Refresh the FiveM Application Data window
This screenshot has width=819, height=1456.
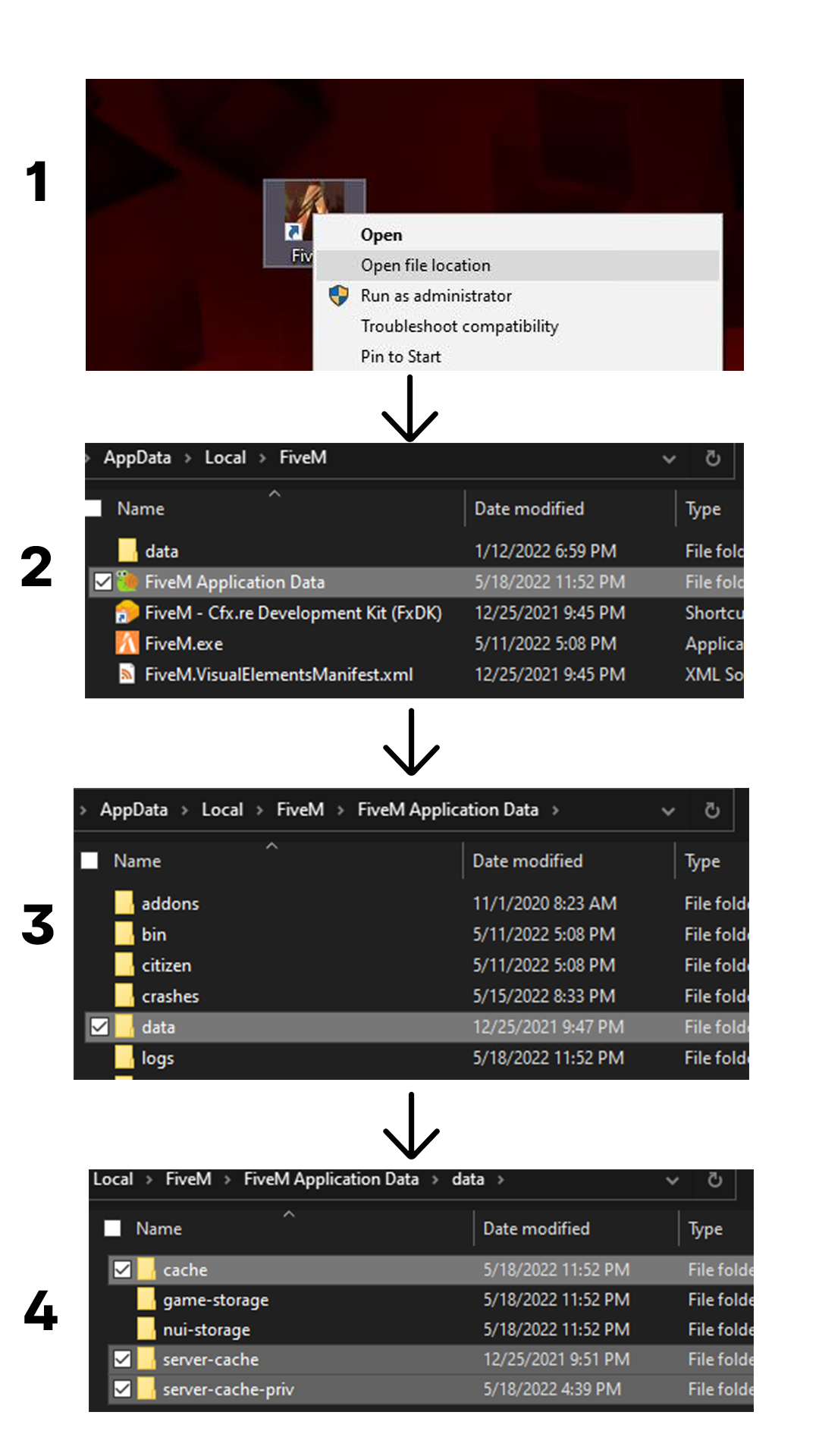(712, 811)
